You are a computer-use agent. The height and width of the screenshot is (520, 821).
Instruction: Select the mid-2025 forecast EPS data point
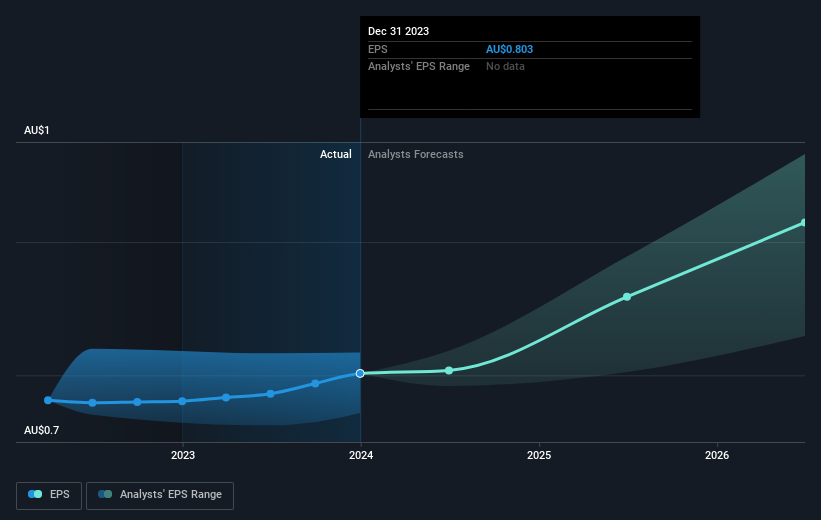[x=627, y=297]
